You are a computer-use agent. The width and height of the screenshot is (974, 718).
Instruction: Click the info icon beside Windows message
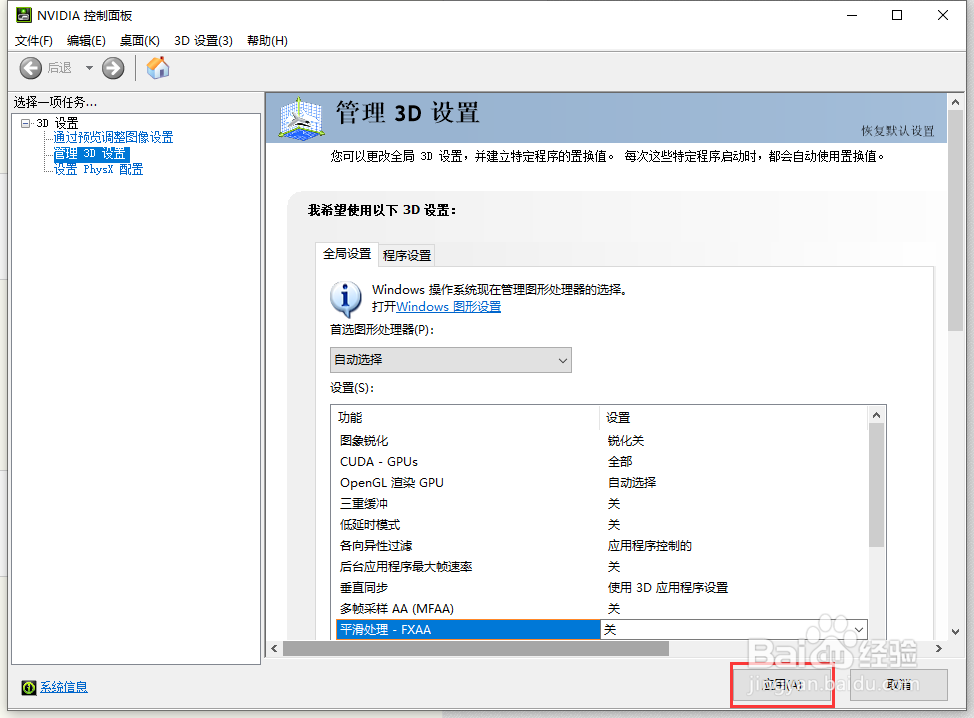tap(345, 299)
